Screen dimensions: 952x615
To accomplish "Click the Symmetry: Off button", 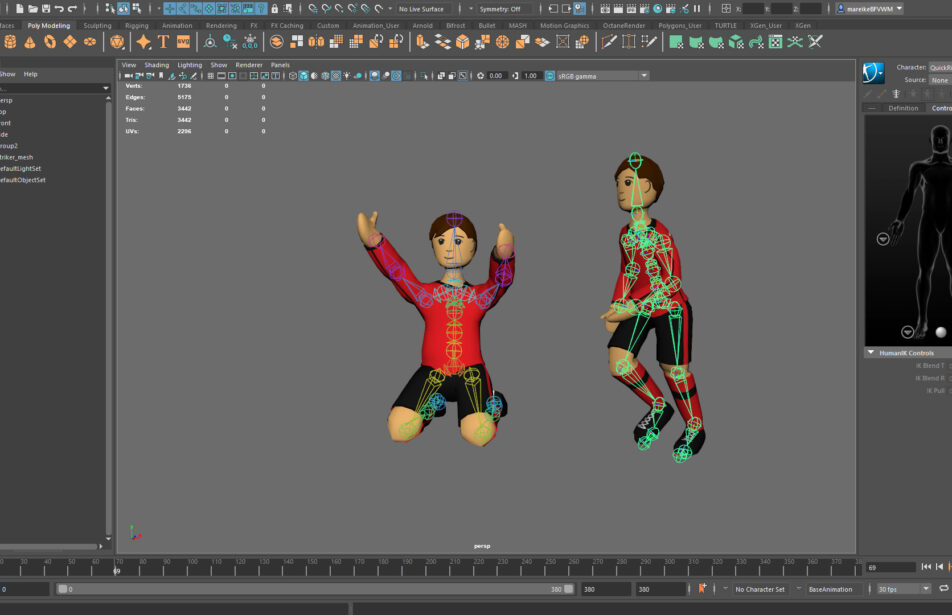I will [x=500, y=9].
